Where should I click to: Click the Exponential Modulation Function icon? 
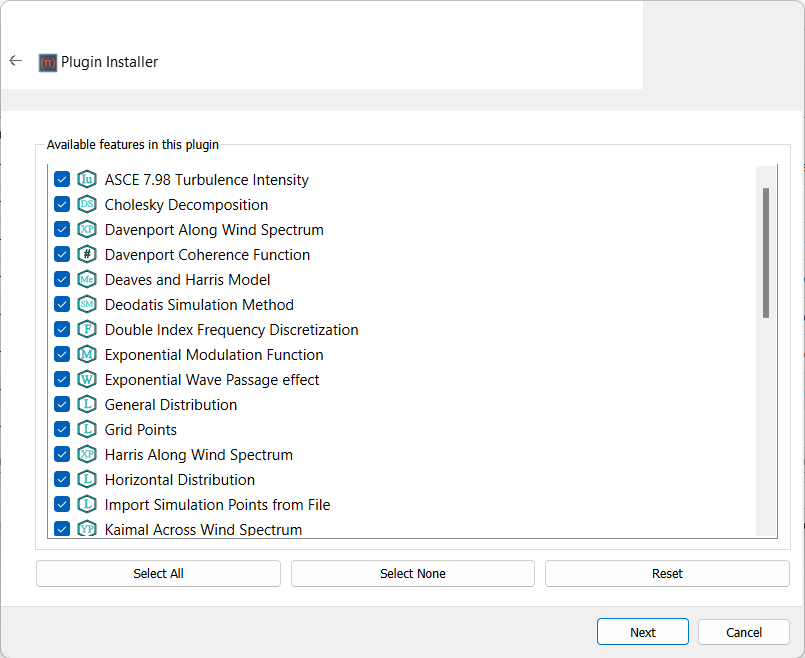(87, 355)
